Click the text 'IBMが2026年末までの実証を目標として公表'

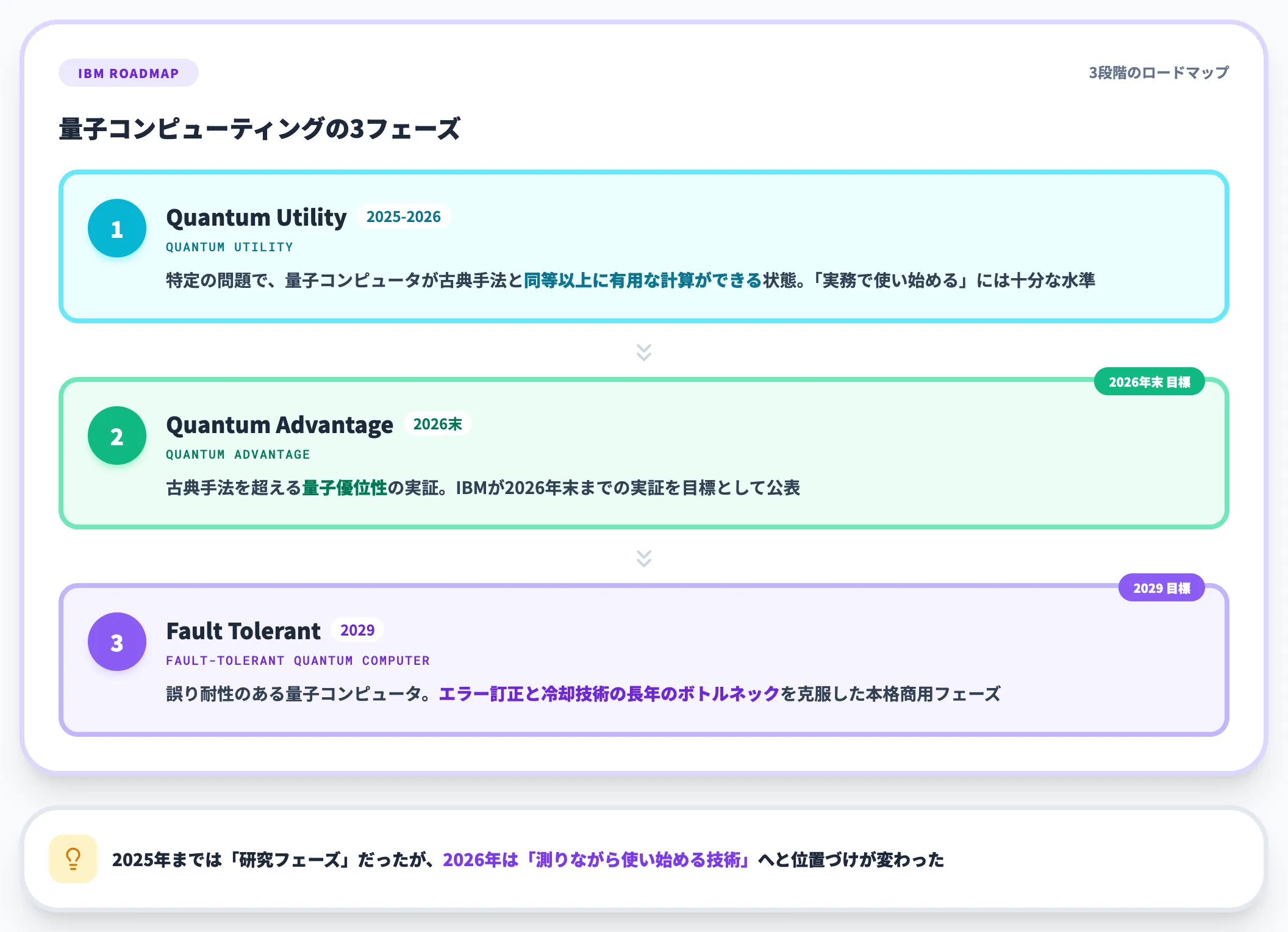tap(628, 488)
